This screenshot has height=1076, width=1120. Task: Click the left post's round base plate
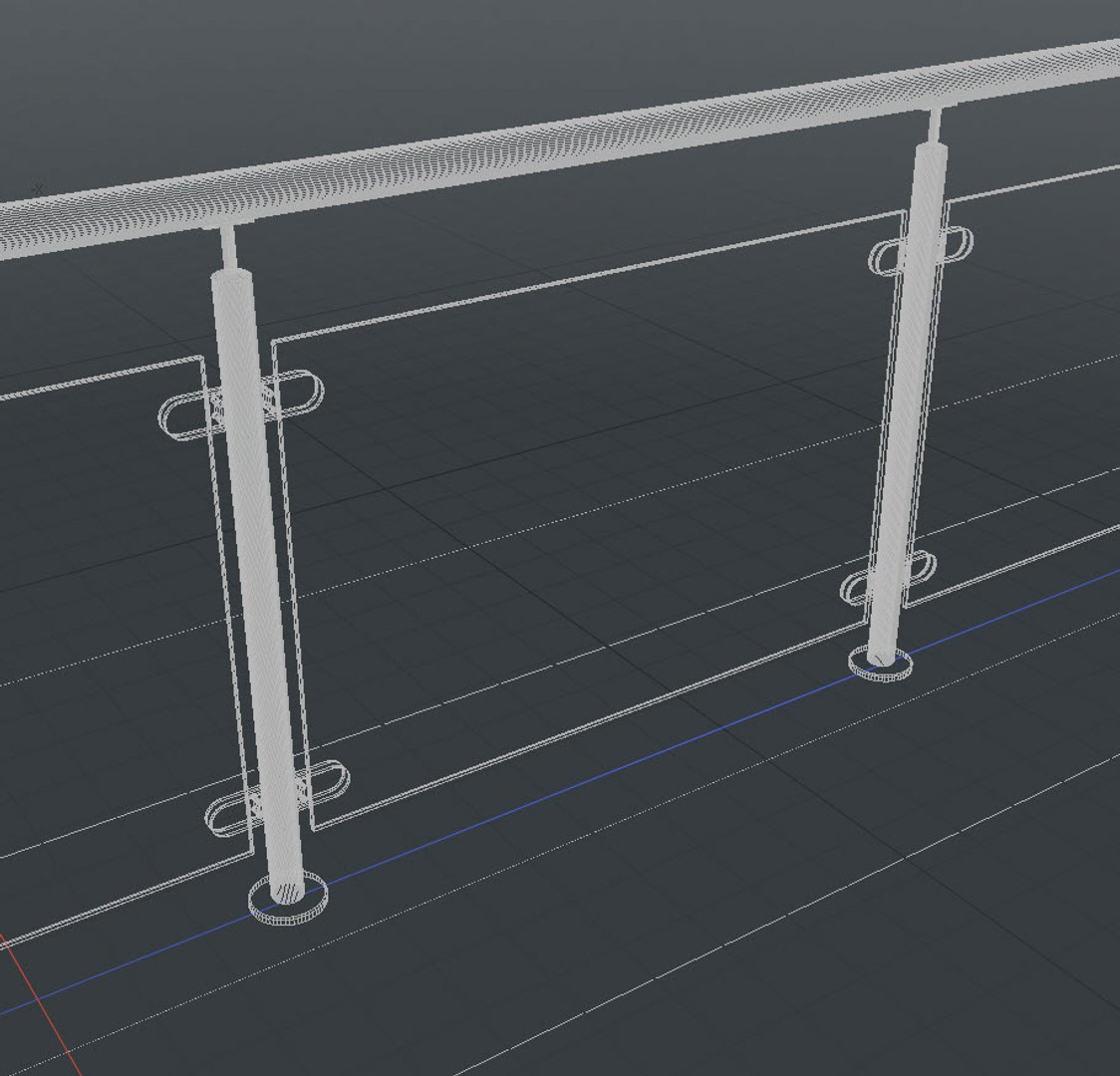288,901
